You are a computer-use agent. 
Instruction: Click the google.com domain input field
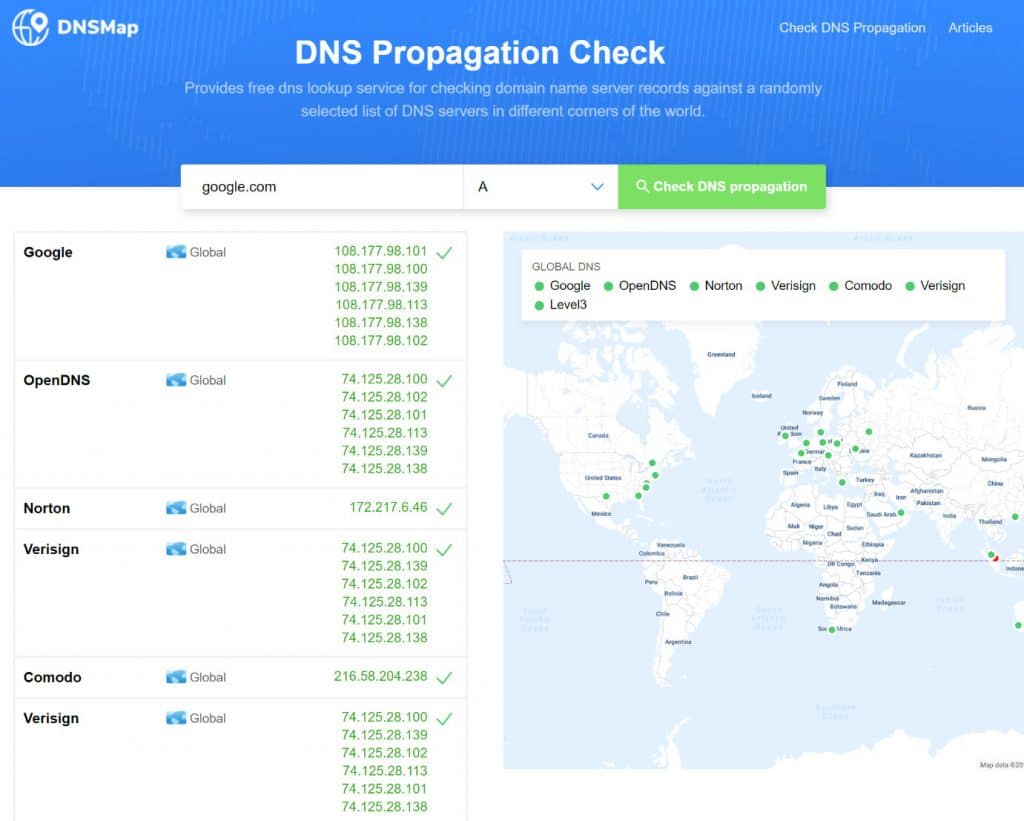pyautogui.click(x=322, y=187)
